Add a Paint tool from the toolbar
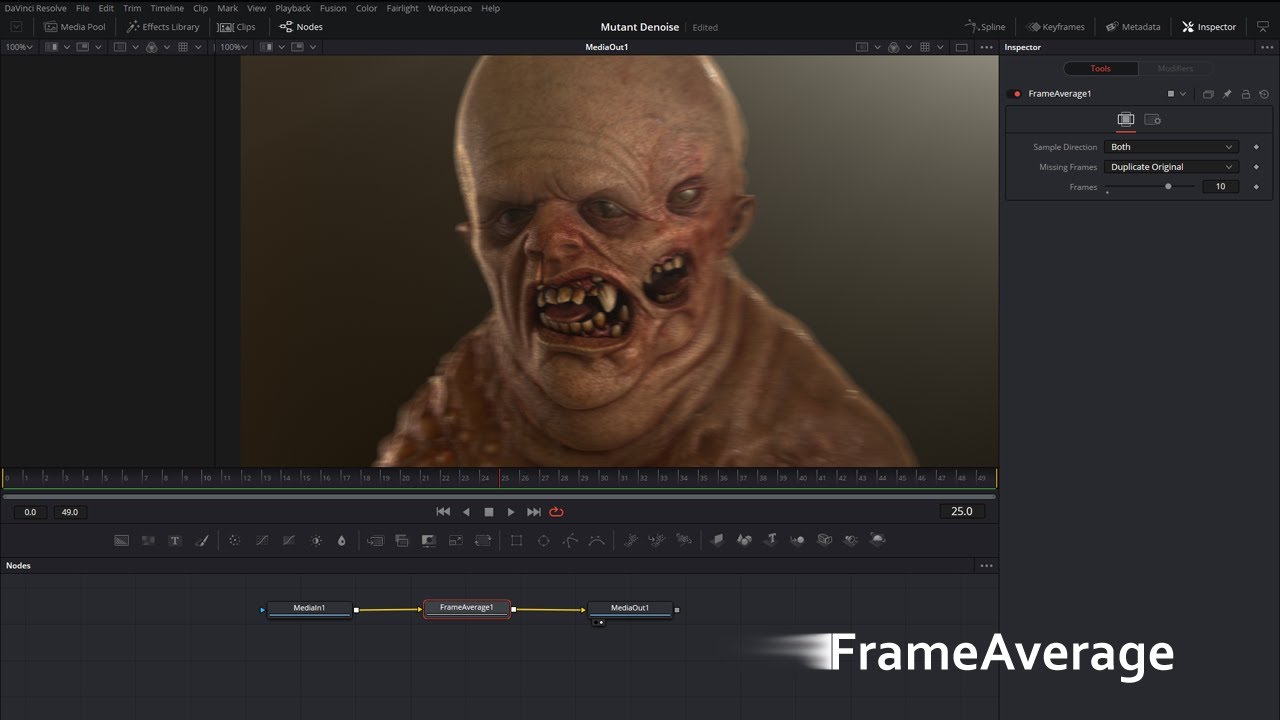The height and width of the screenshot is (720, 1280). tap(201, 540)
